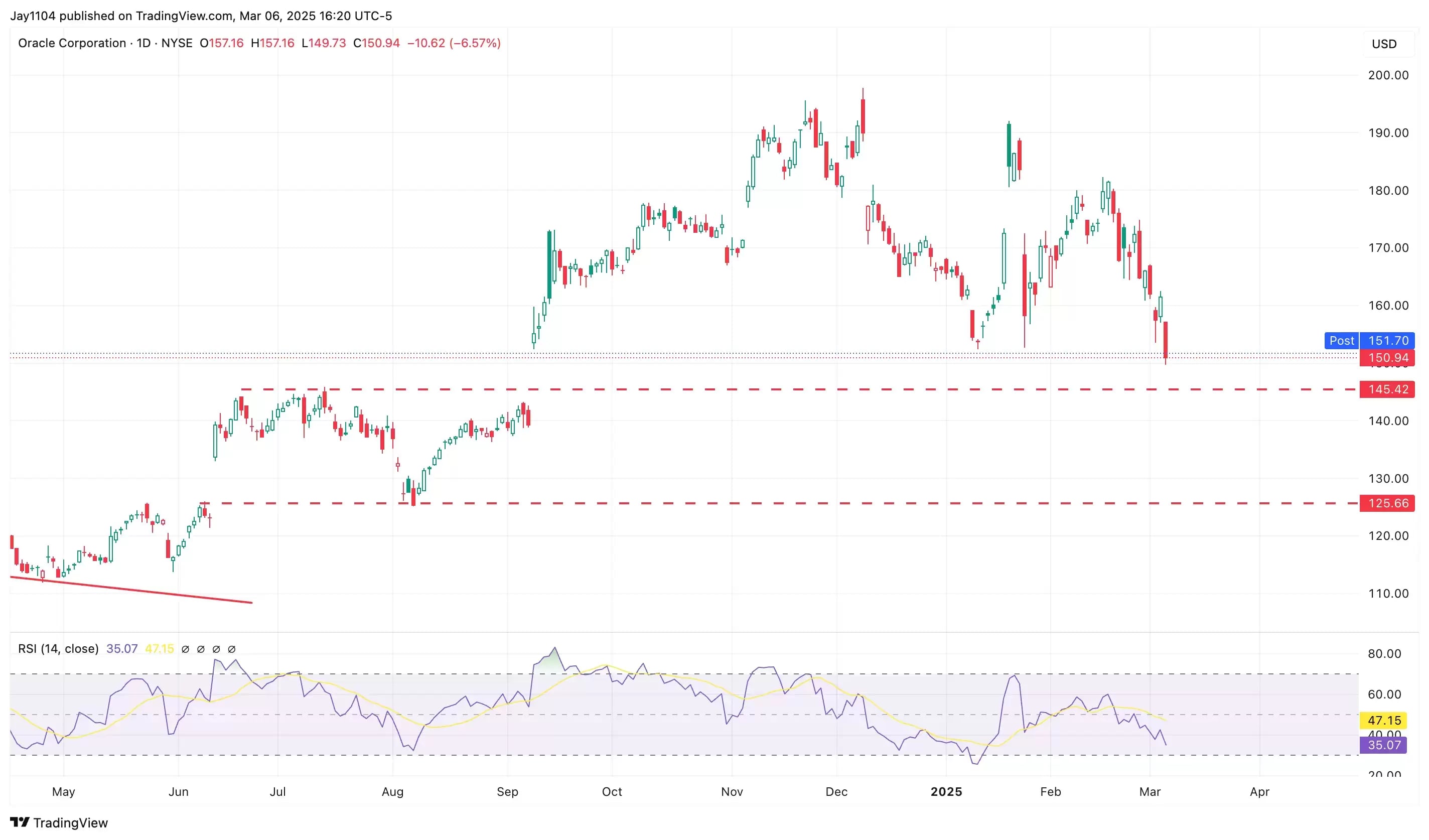This screenshot has width=1429, height=840.
Task: Click the Jul label on time axis
Action: [278, 792]
